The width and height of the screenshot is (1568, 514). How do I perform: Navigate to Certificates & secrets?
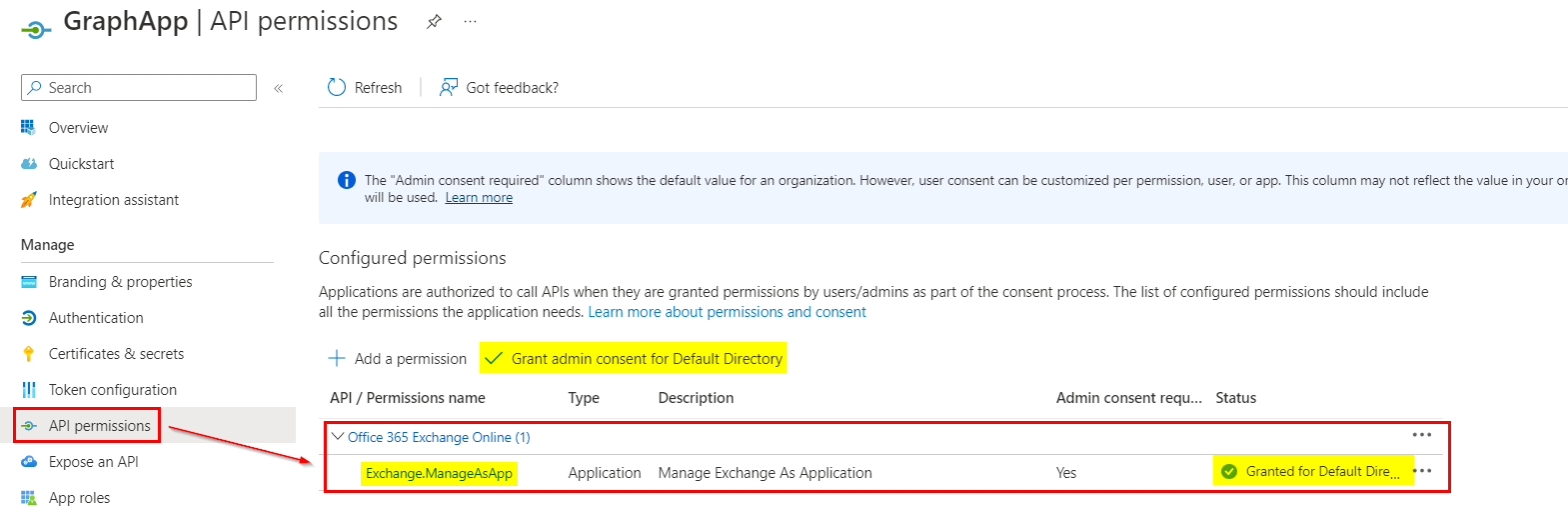point(116,354)
